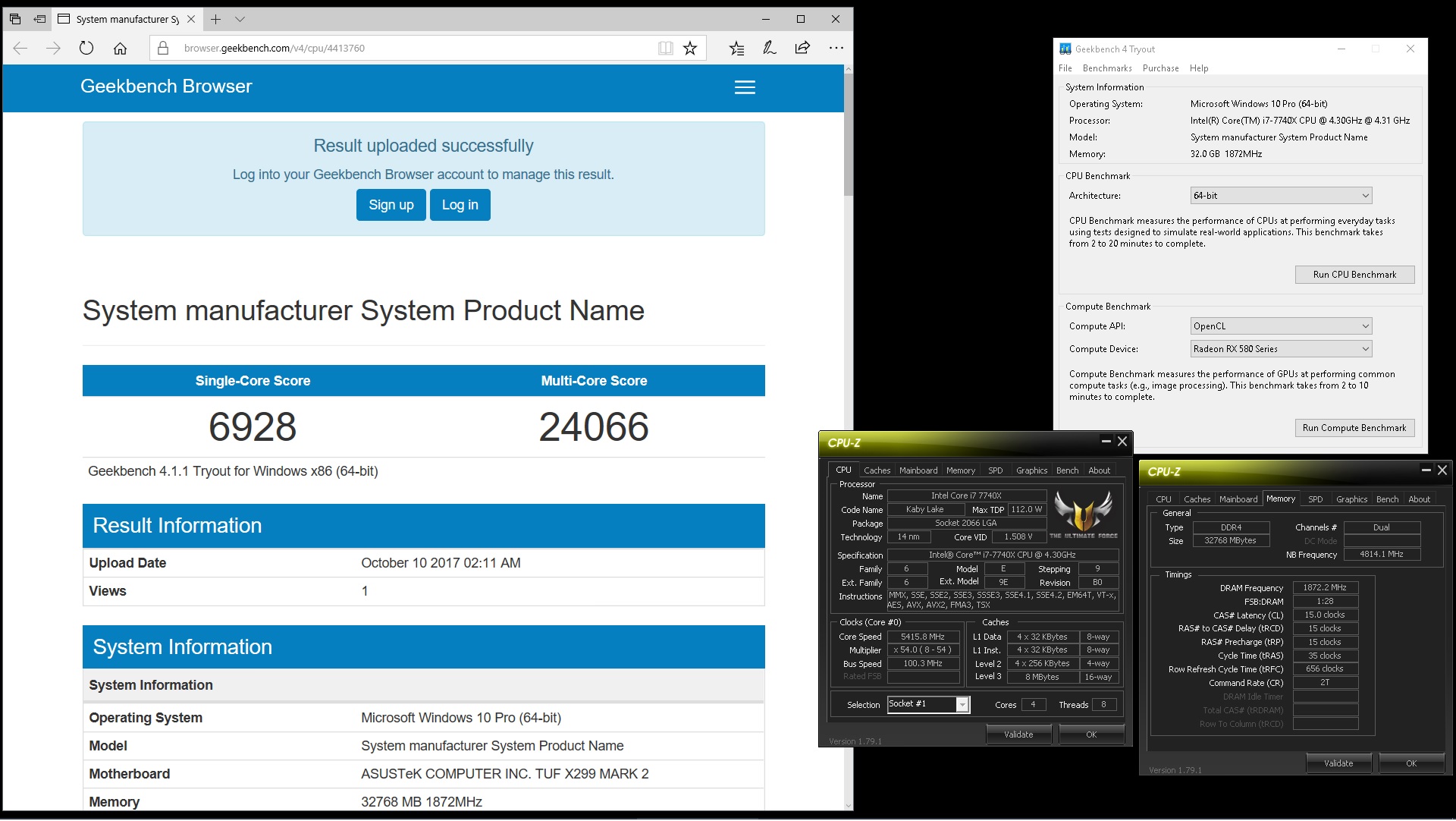Open the File menu in Geekbench 4

pos(1065,68)
